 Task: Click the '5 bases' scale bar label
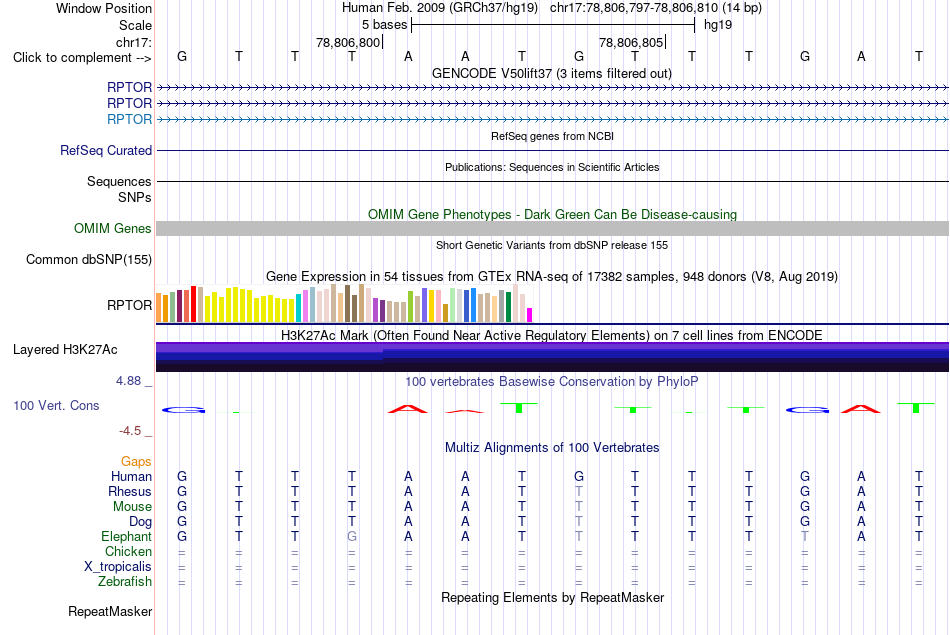[384, 25]
